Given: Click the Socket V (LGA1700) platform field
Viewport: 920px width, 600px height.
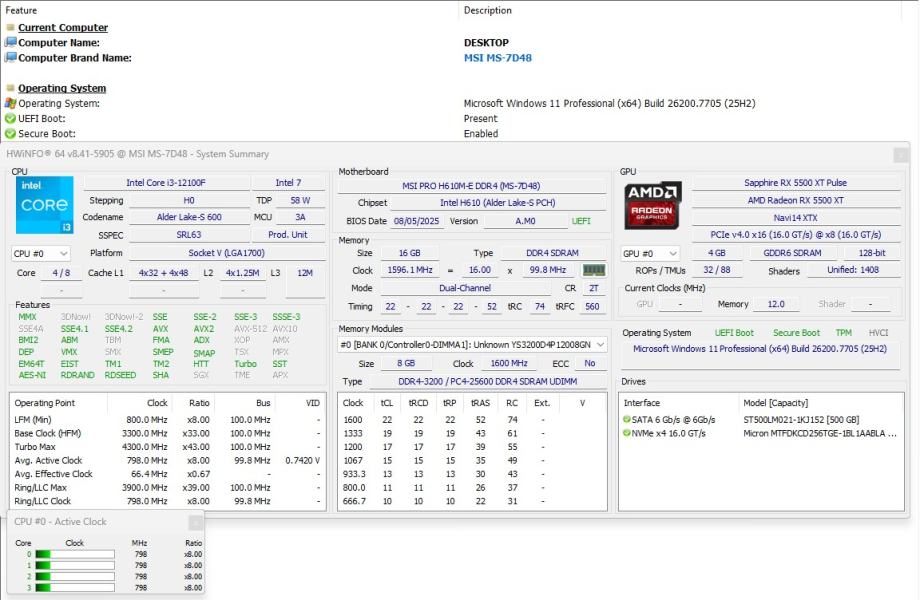Looking at the screenshot, I should click(x=226, y=253).
